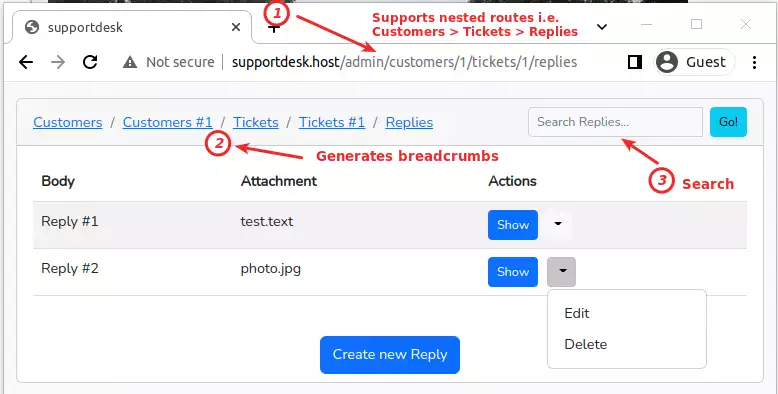Click the browser back arrow
The height and width of the screenshot is (394, 778).
pos(26,62)
